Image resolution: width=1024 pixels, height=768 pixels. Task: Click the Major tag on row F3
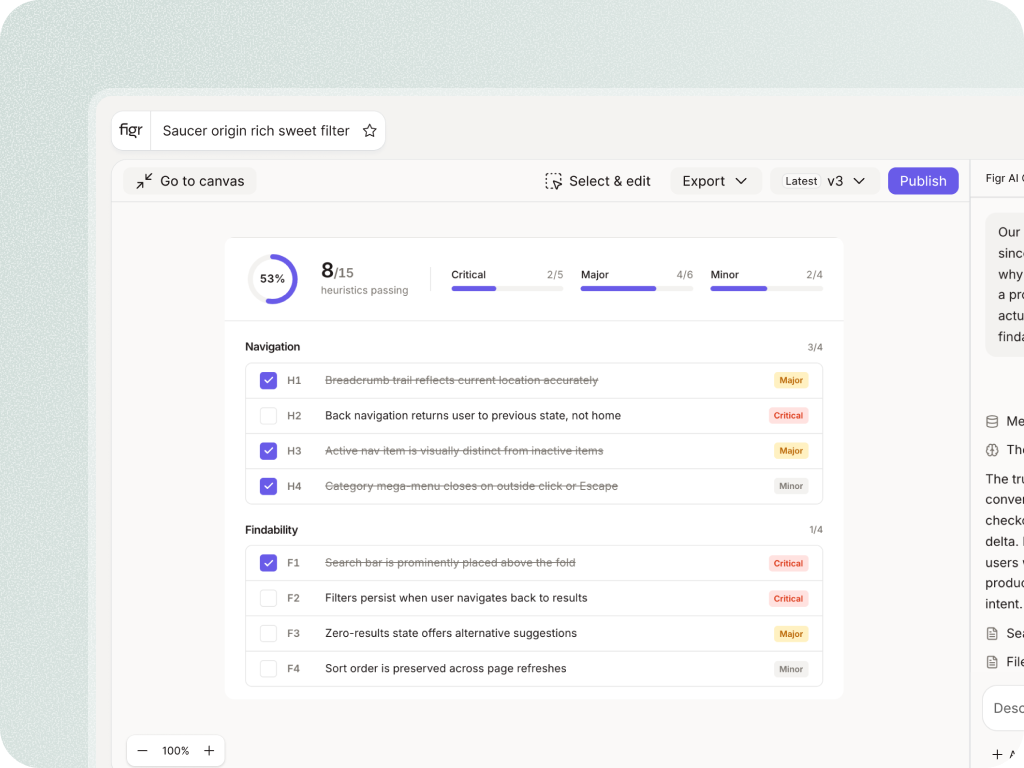791,633
